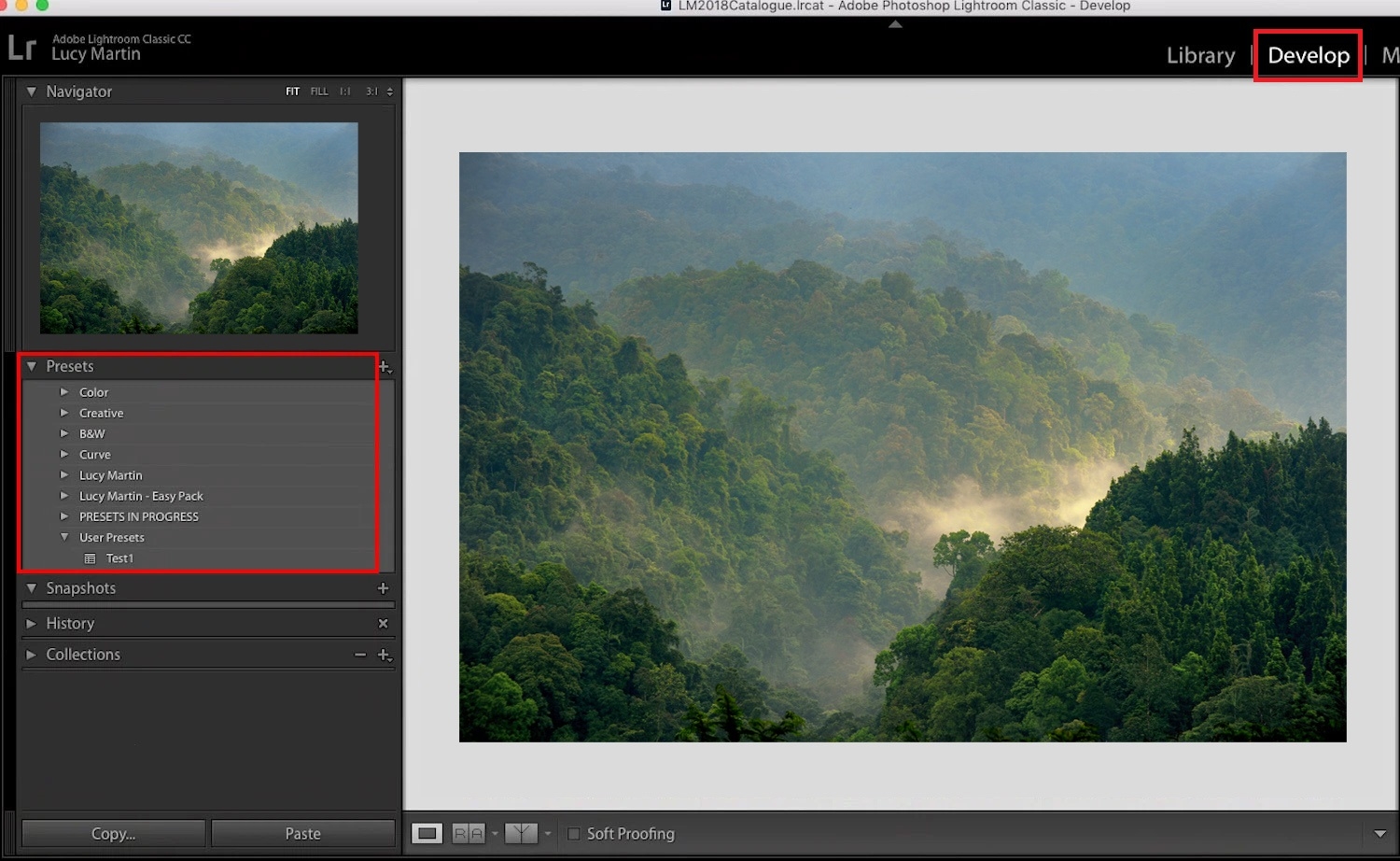
Task: Select the Before/After comparison view icon
Action: point(521,833)
